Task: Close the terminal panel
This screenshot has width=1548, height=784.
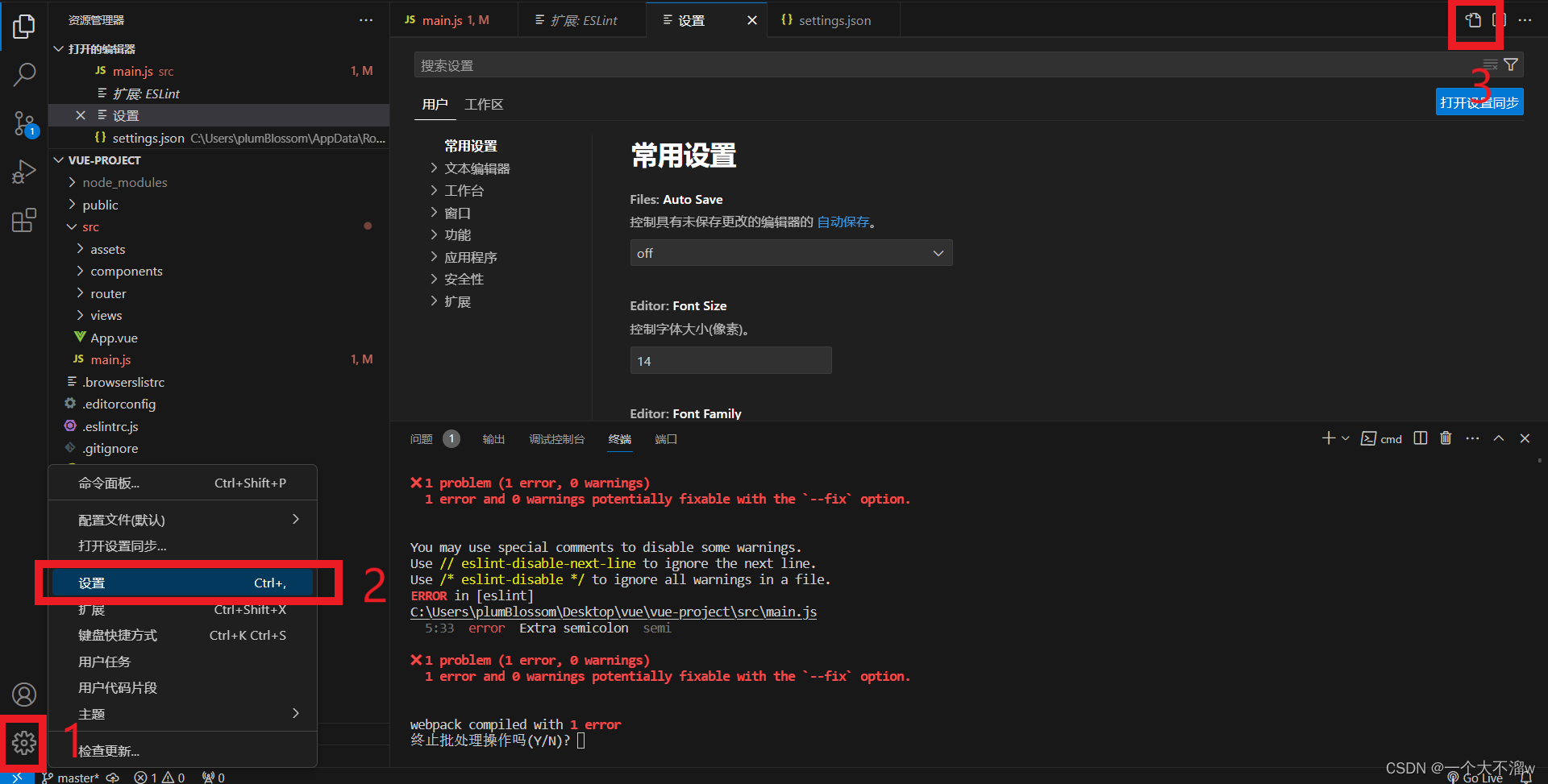Action: point(1525,438)
